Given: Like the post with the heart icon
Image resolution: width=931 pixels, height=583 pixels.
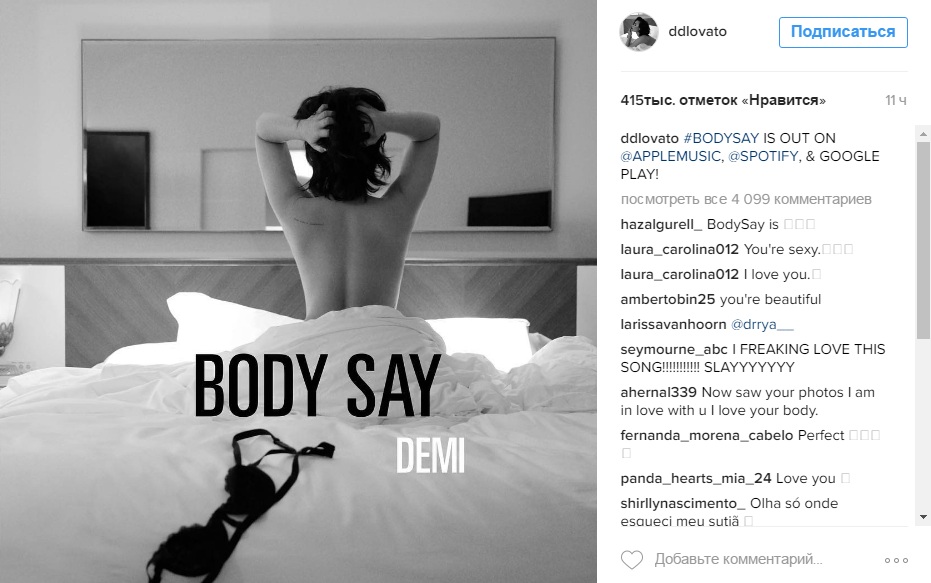Looking at the screenshot, I should click(x=632, y=559).
